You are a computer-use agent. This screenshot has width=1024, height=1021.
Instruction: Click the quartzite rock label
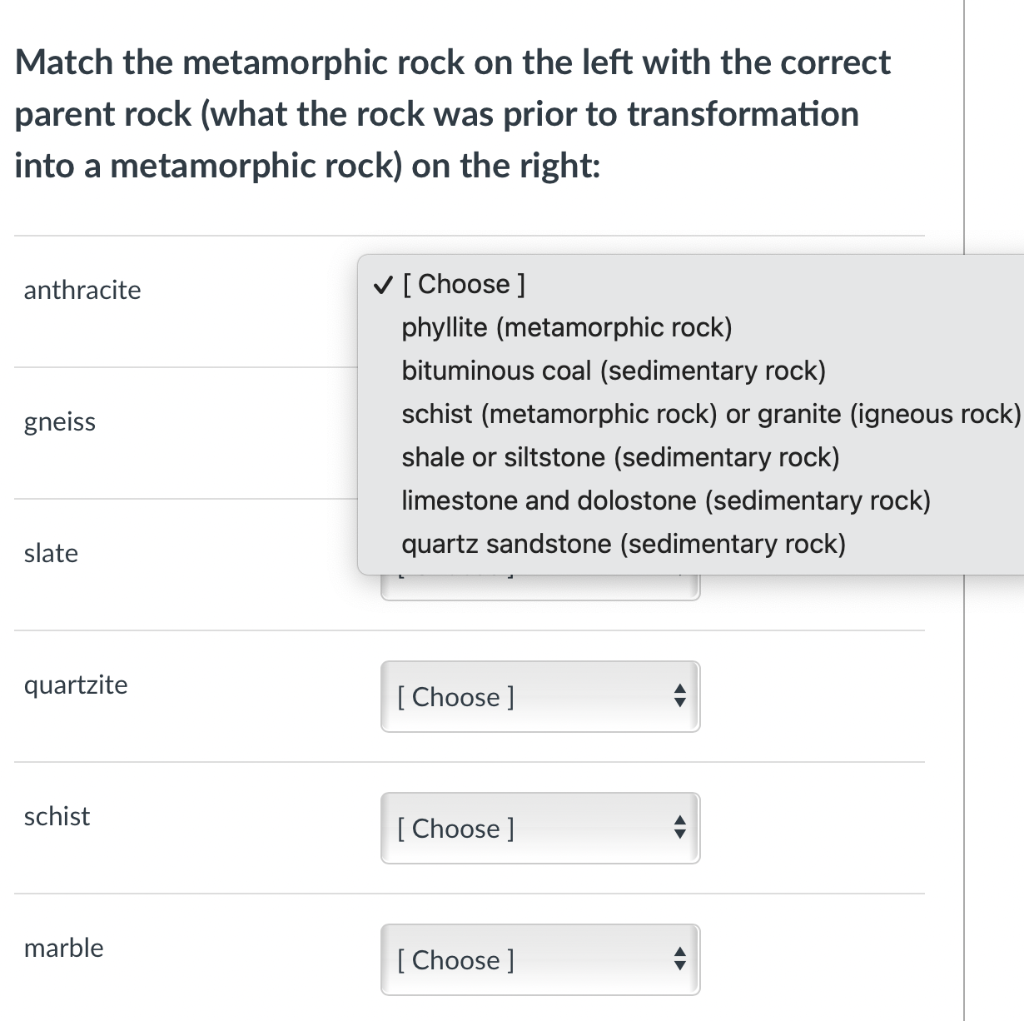(76, 684)
